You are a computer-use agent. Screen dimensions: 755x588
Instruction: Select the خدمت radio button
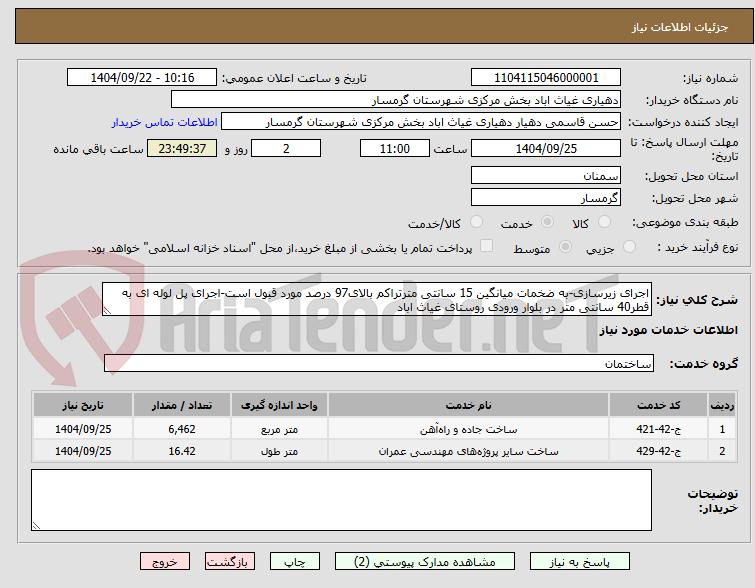[x=547, y=222]
